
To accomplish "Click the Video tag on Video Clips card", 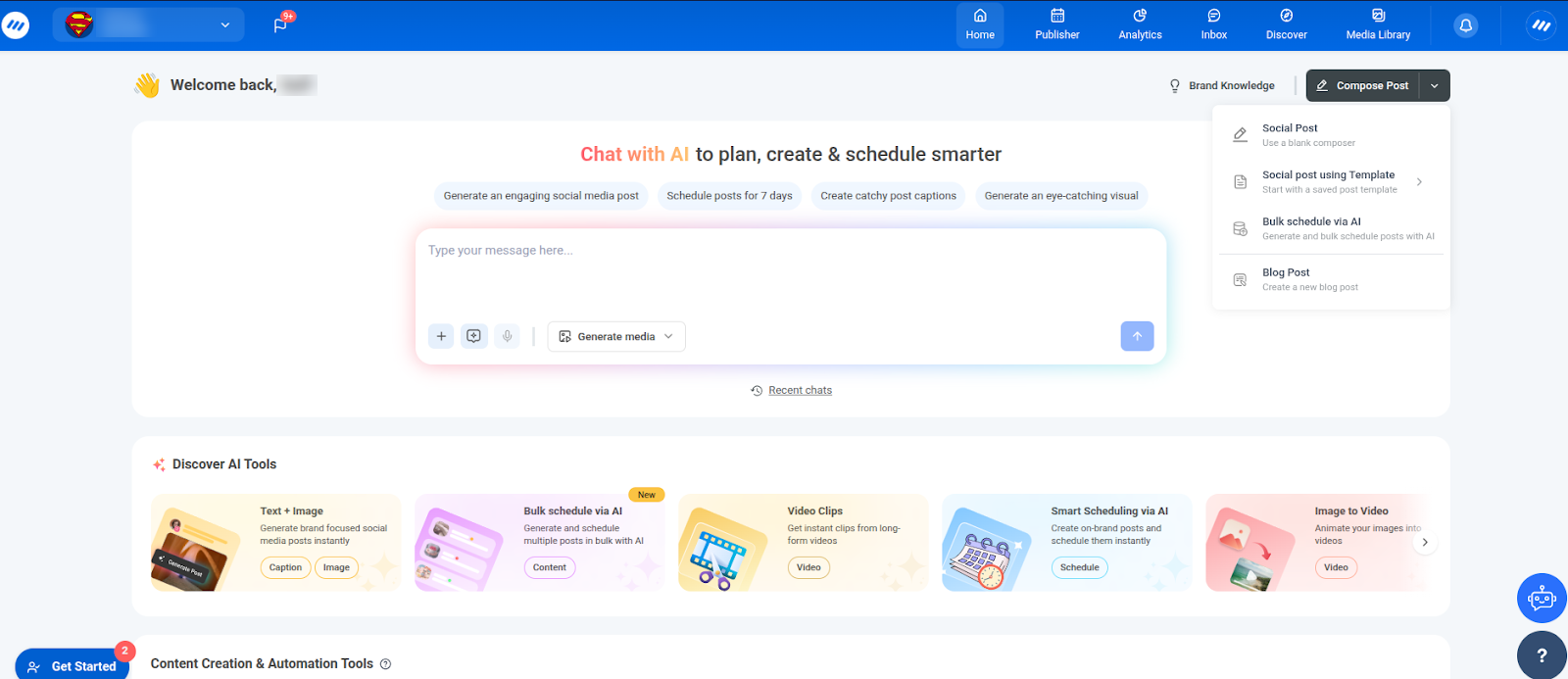I will 808,567.
